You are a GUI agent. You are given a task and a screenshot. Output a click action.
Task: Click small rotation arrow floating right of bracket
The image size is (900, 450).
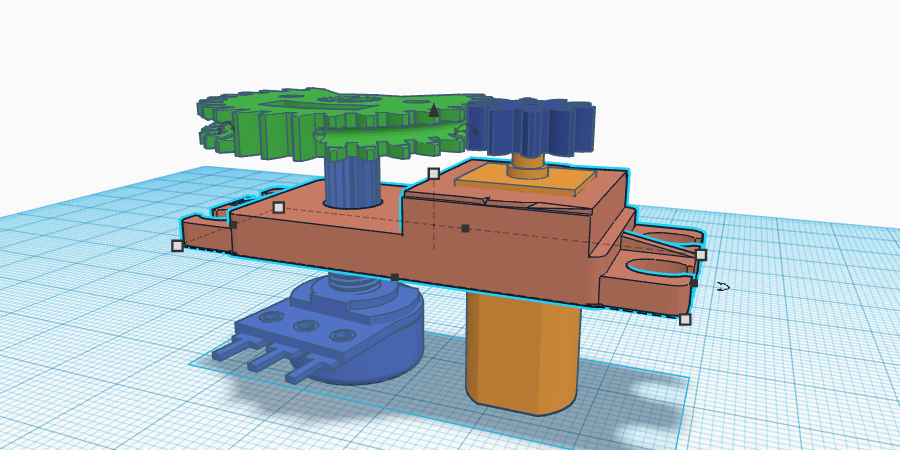(x=723, y=286)
